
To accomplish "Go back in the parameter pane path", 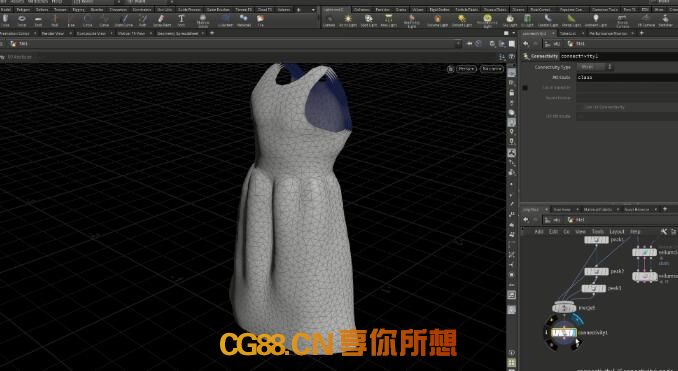I will [526, 44].
